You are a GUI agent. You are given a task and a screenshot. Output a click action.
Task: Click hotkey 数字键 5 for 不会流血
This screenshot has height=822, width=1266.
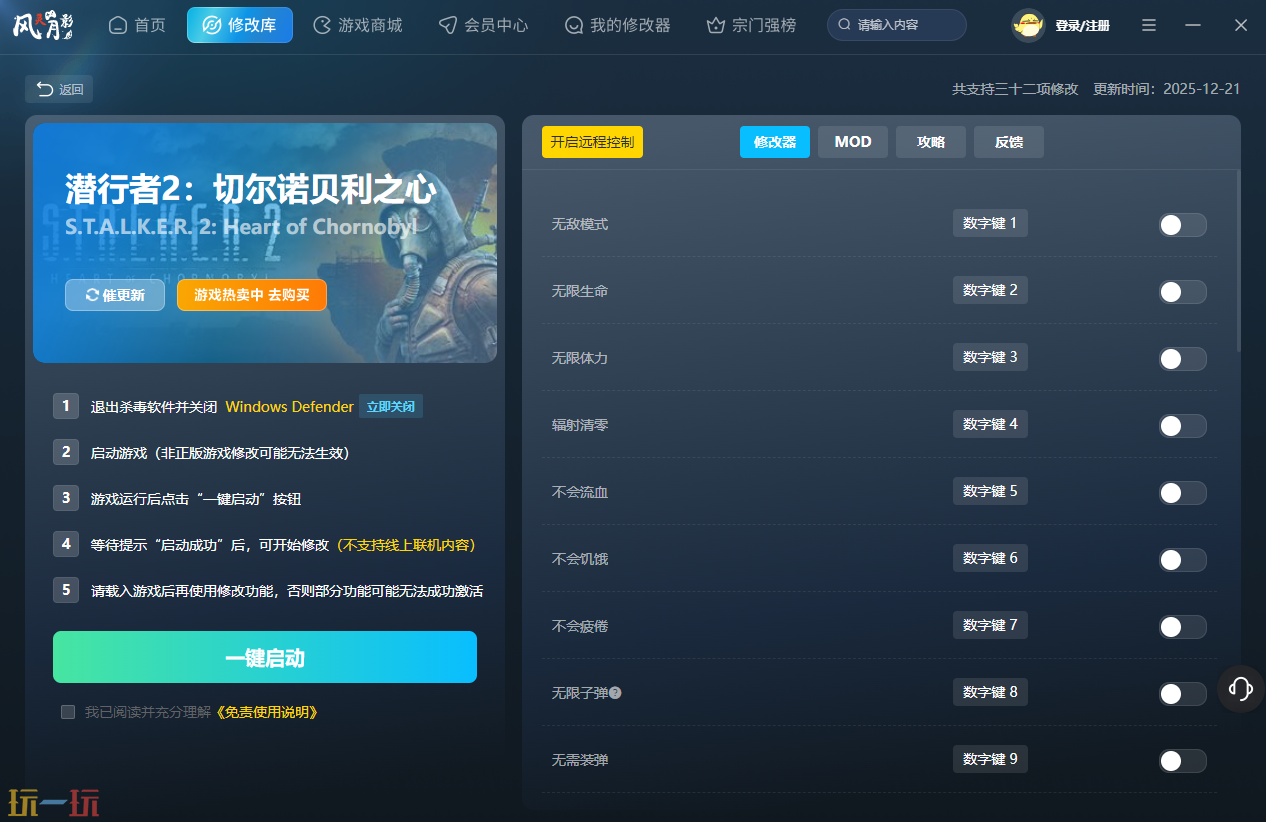click(x=990, y=491)
